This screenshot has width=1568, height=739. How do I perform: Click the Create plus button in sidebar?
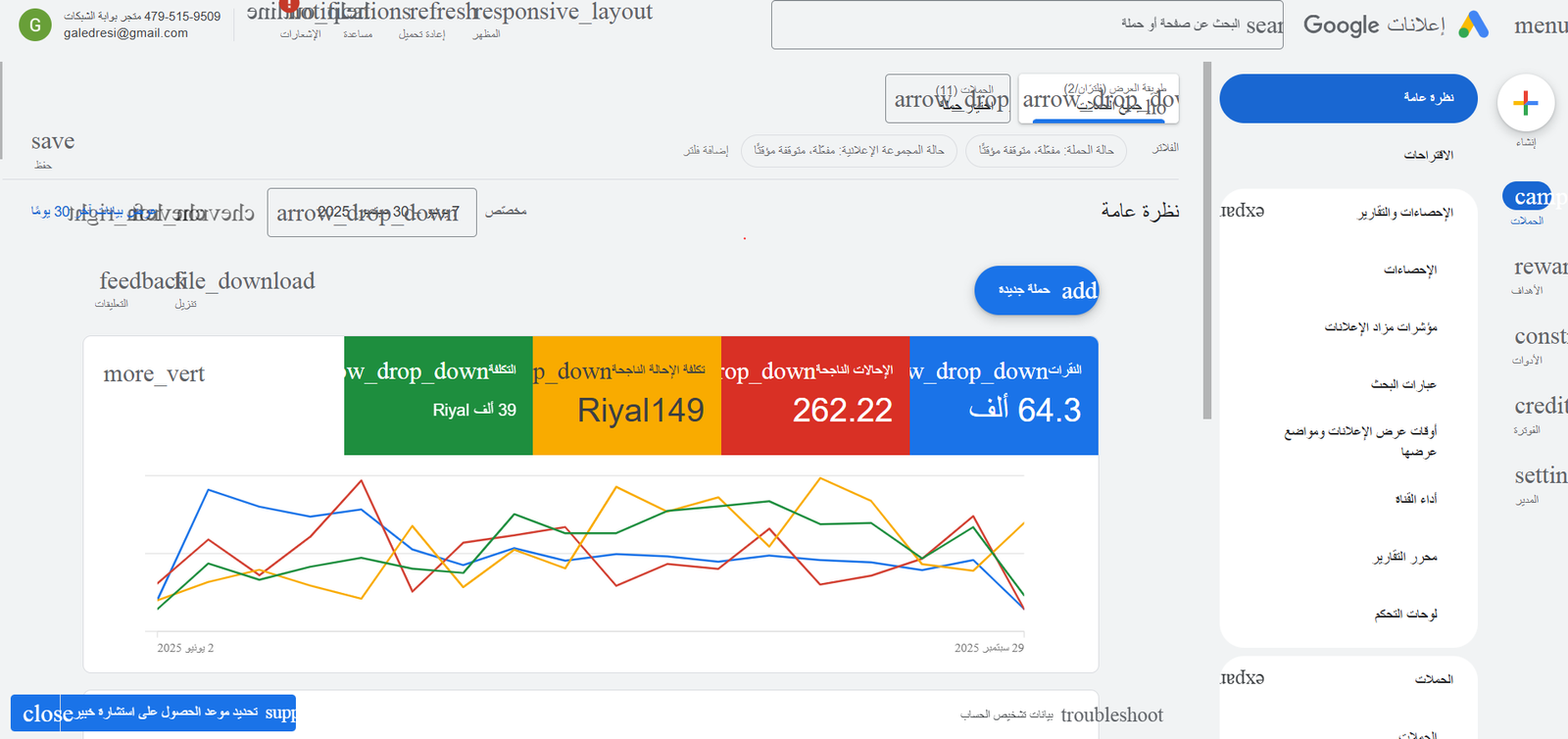[x=1525, y=103]
